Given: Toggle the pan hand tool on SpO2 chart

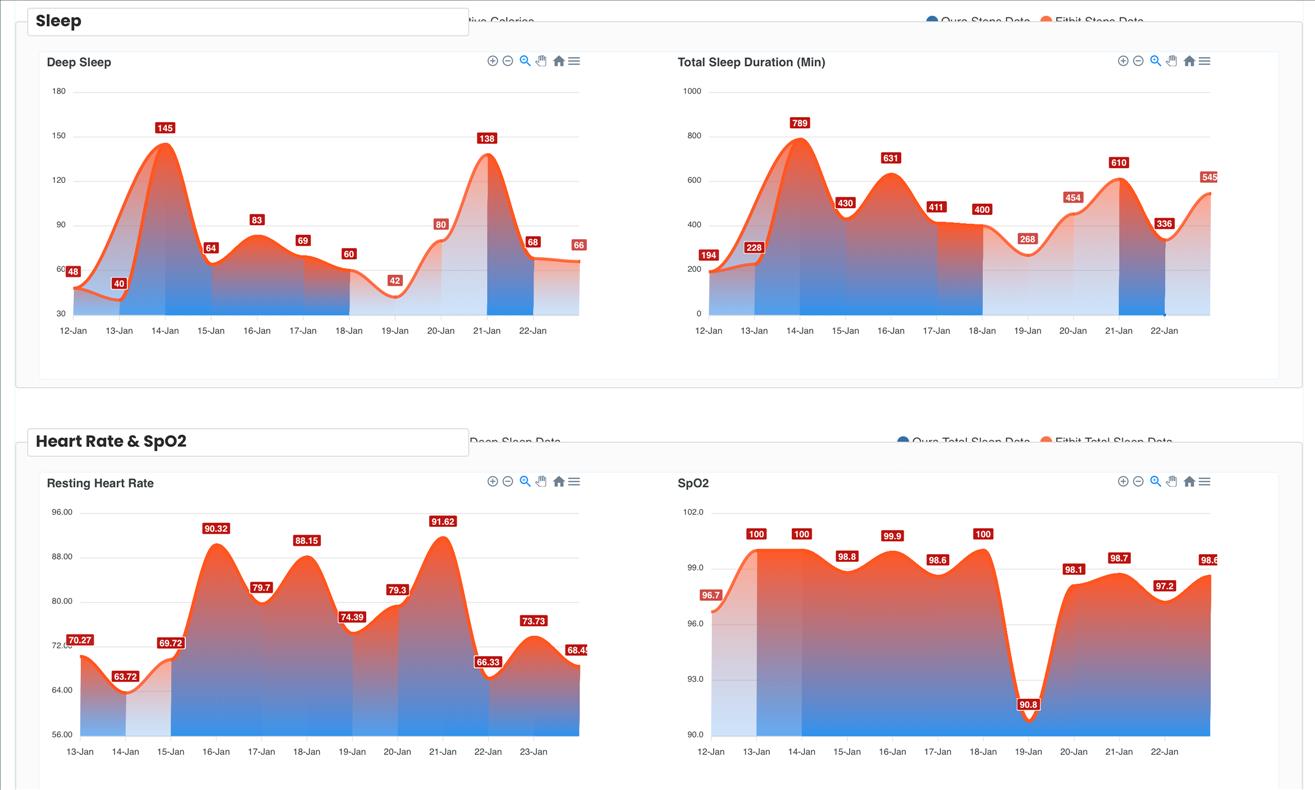Looking at the screenshot, I should pyautogui.click(x=1171, y=482).
